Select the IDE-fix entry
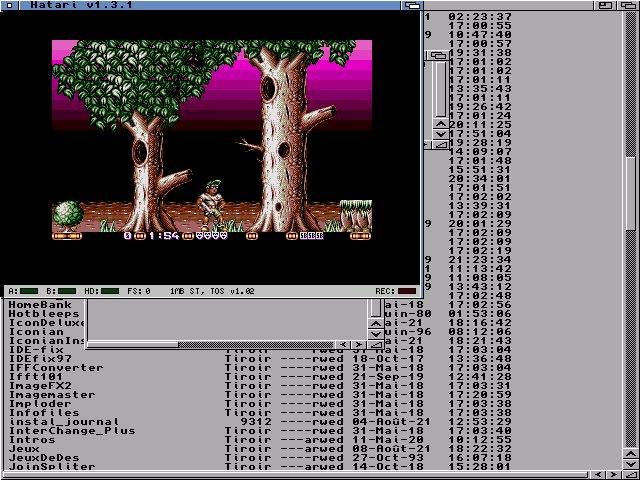This screenshot has width=640, height=480. [36, 349]
